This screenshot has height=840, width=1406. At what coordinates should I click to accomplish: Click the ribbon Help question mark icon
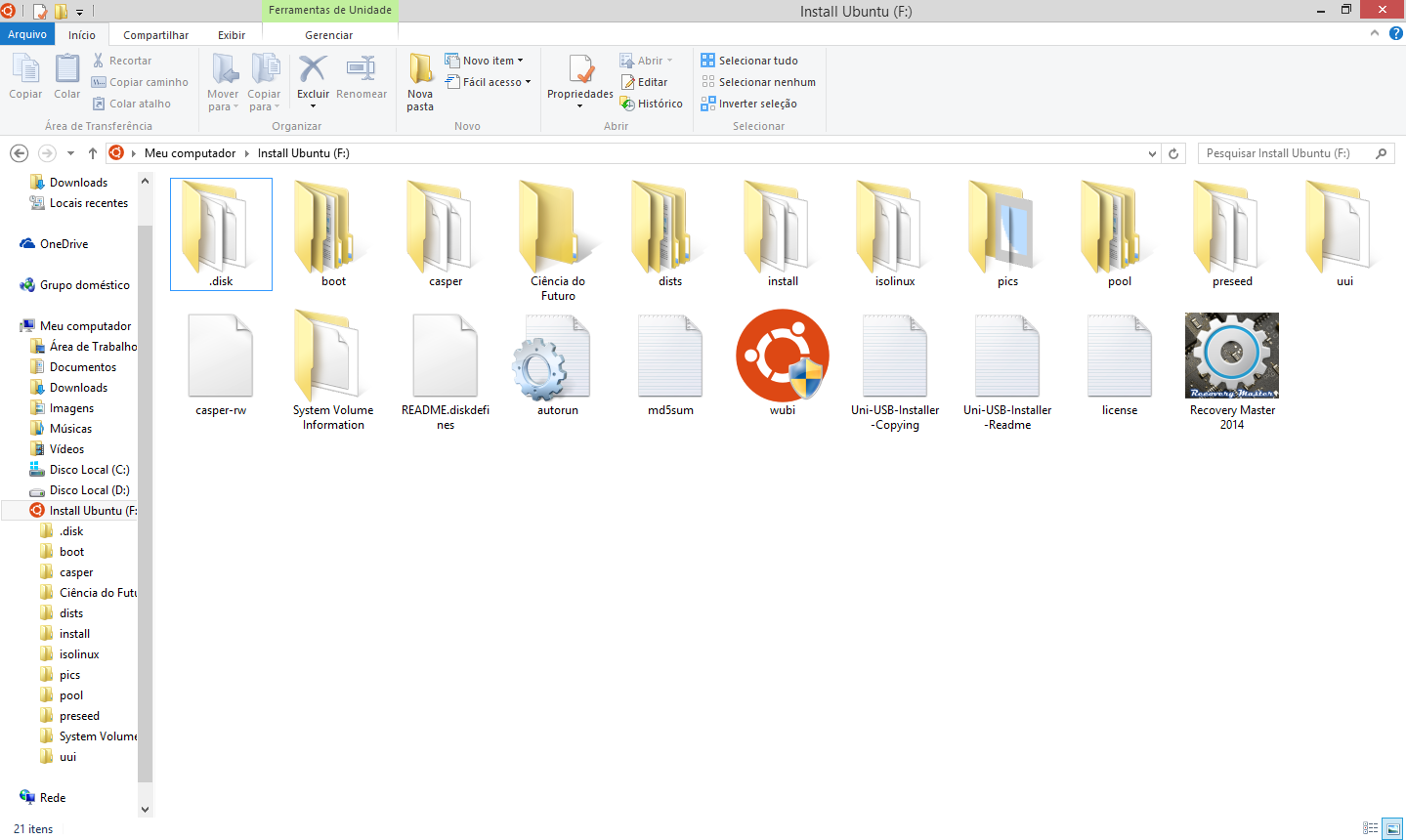coord(1395,33)
